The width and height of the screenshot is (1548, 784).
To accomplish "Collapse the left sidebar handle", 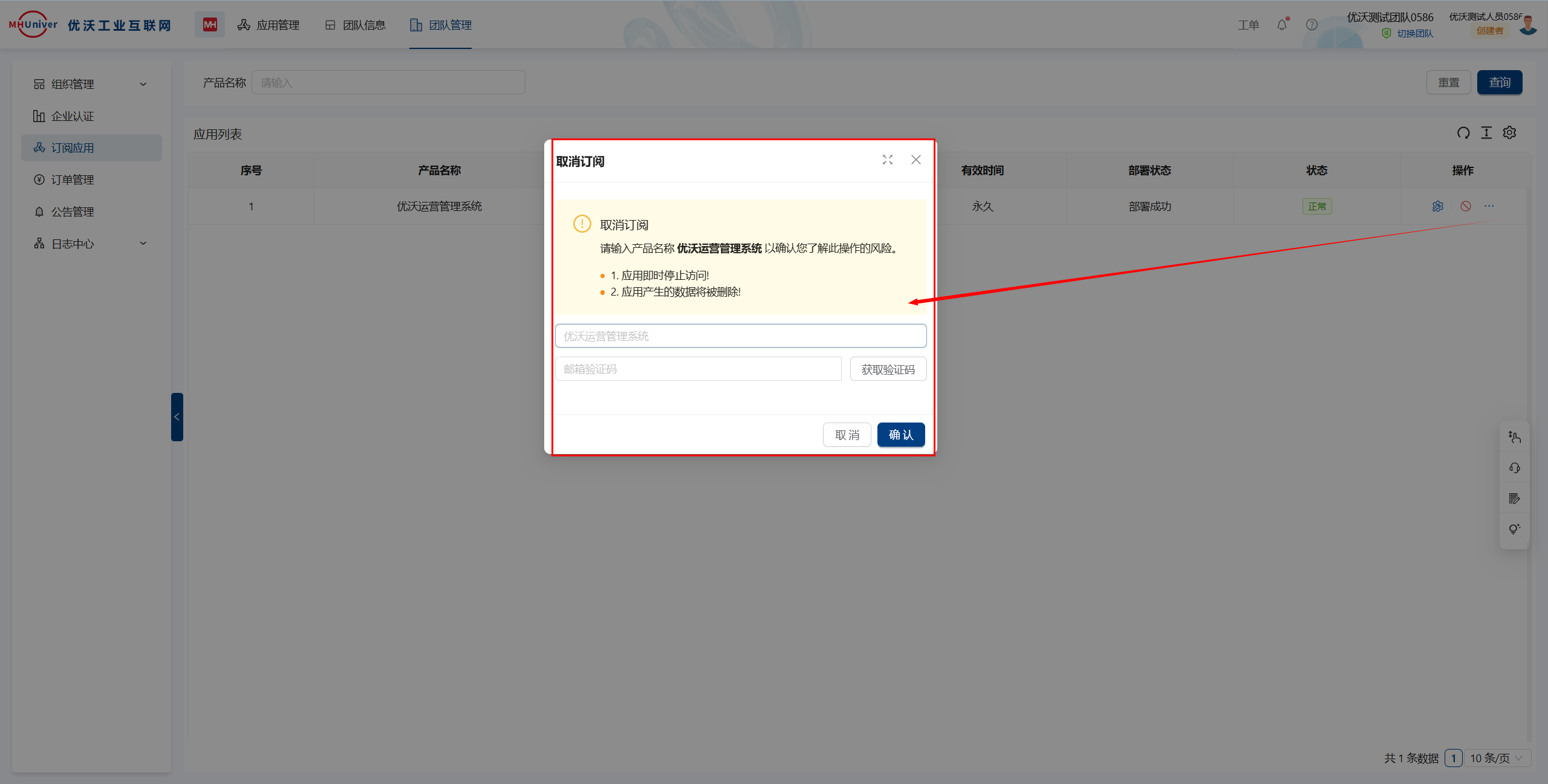I will click(177, 417).
